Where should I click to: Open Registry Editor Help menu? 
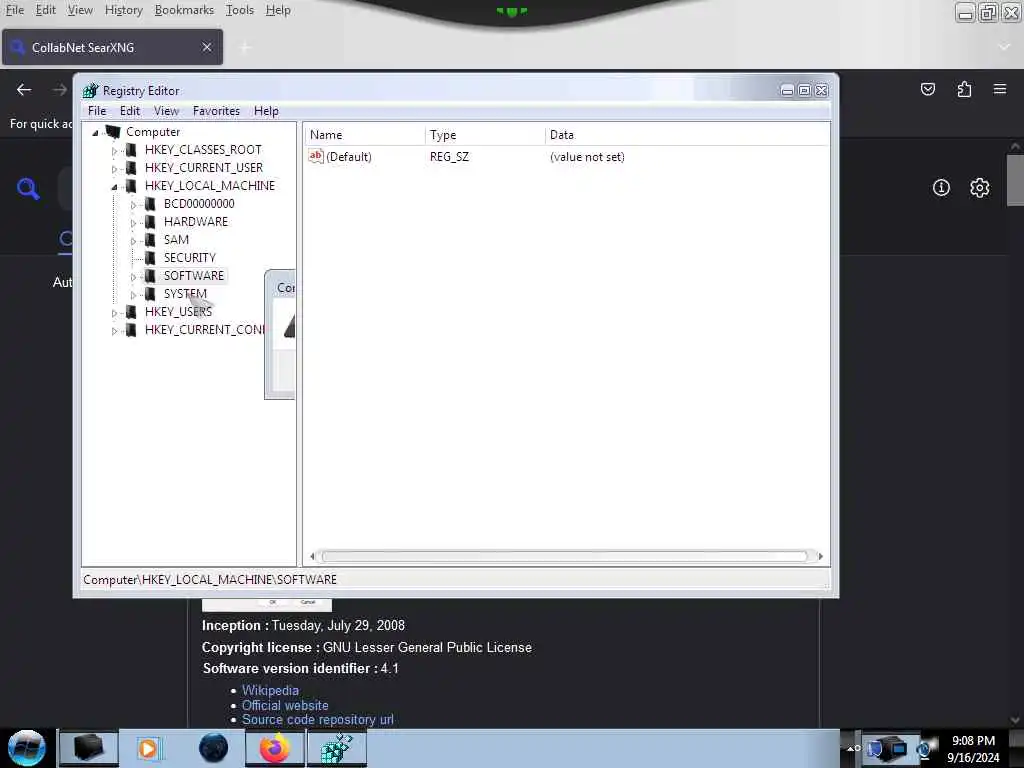click(x=266, y=111)
